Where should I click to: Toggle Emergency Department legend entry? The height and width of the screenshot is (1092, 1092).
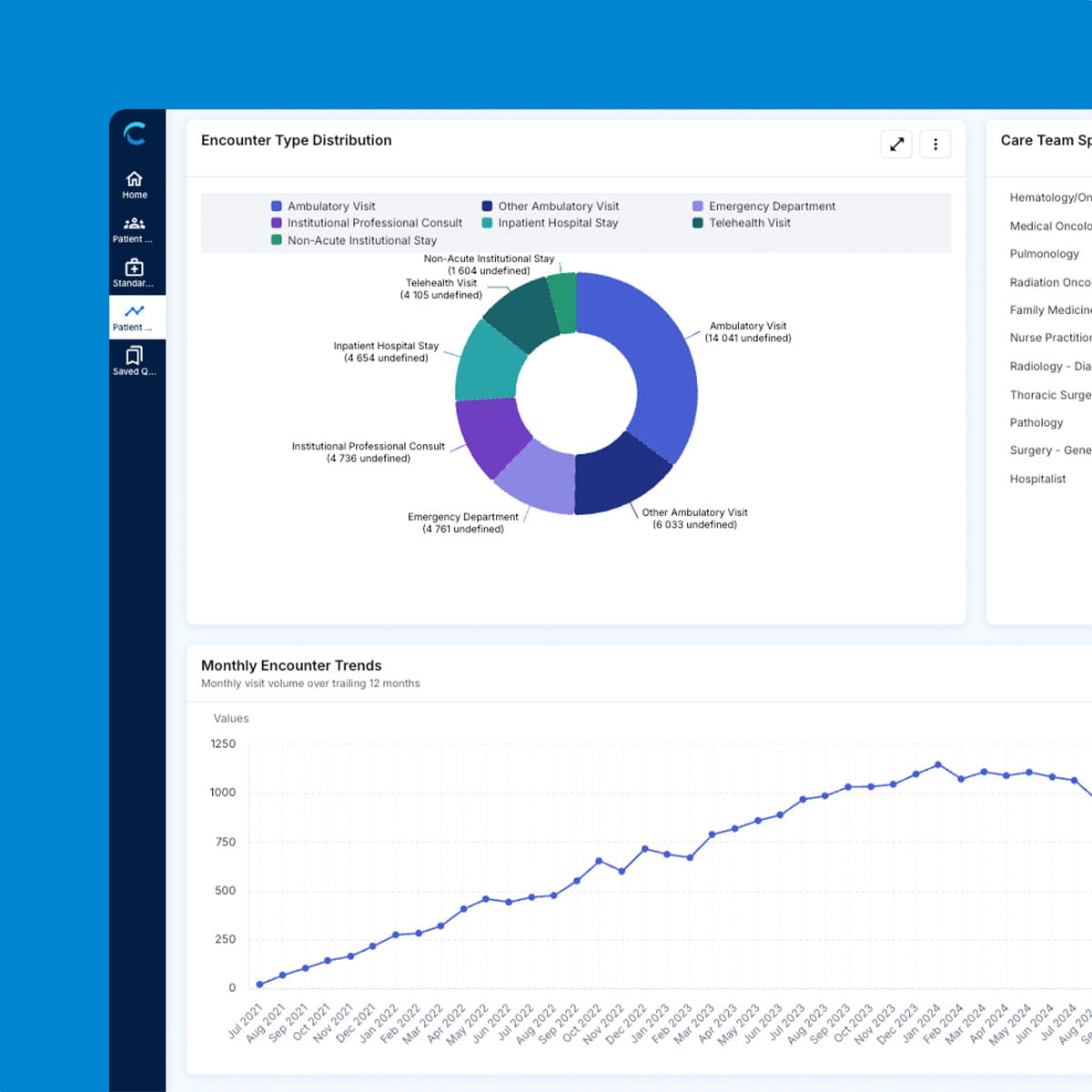tap(764, 207)
